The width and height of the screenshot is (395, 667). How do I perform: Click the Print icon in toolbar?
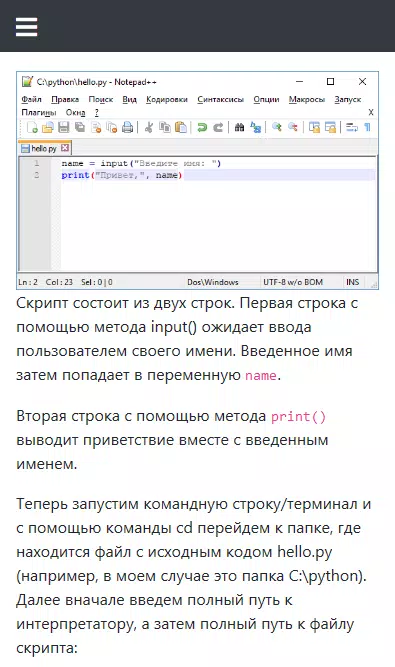(x=127, y=127)
